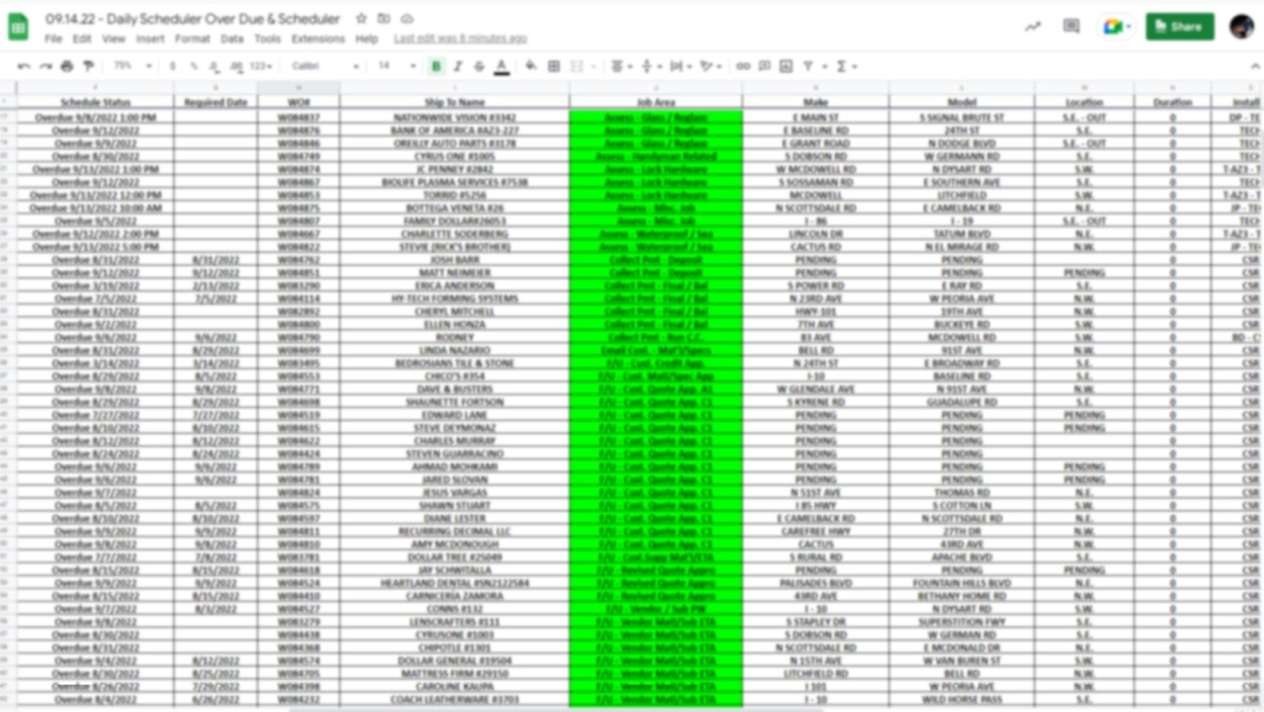The image size is (1264, 712).
Task: Format as percent
Action: point(193,66)
